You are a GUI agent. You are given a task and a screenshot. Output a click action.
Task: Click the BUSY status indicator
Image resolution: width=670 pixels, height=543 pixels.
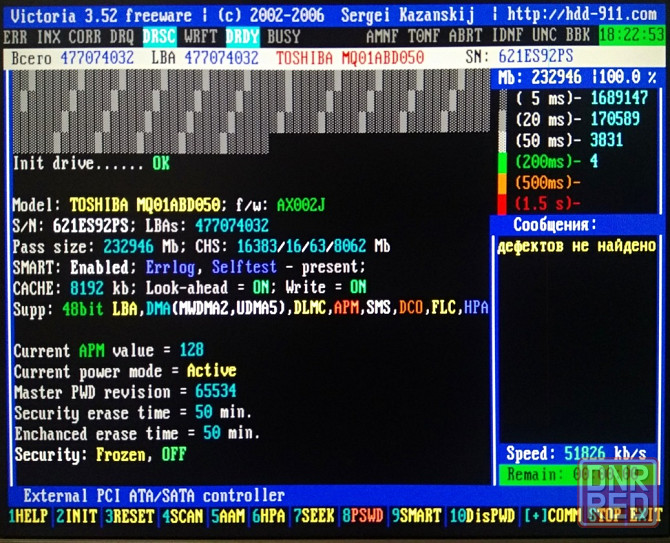click(x=284, y=36)
